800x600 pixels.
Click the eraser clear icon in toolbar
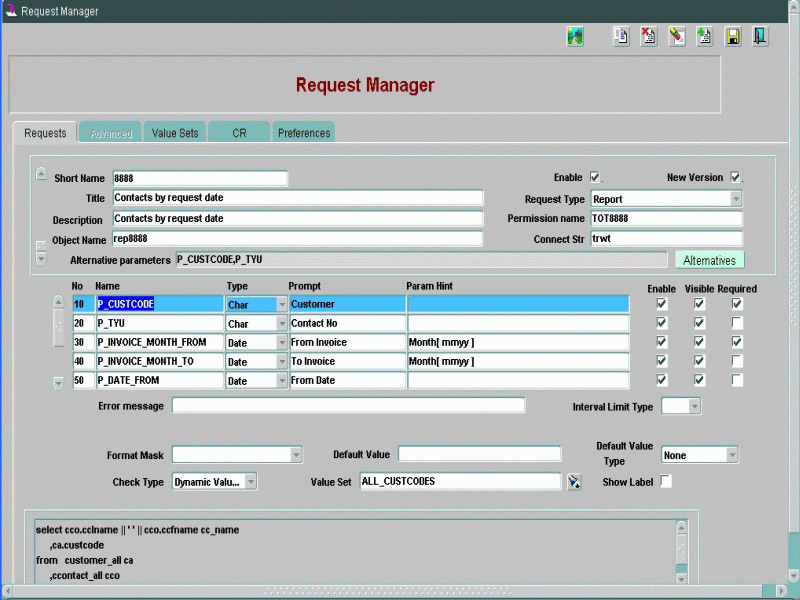(x=677, y=37)
